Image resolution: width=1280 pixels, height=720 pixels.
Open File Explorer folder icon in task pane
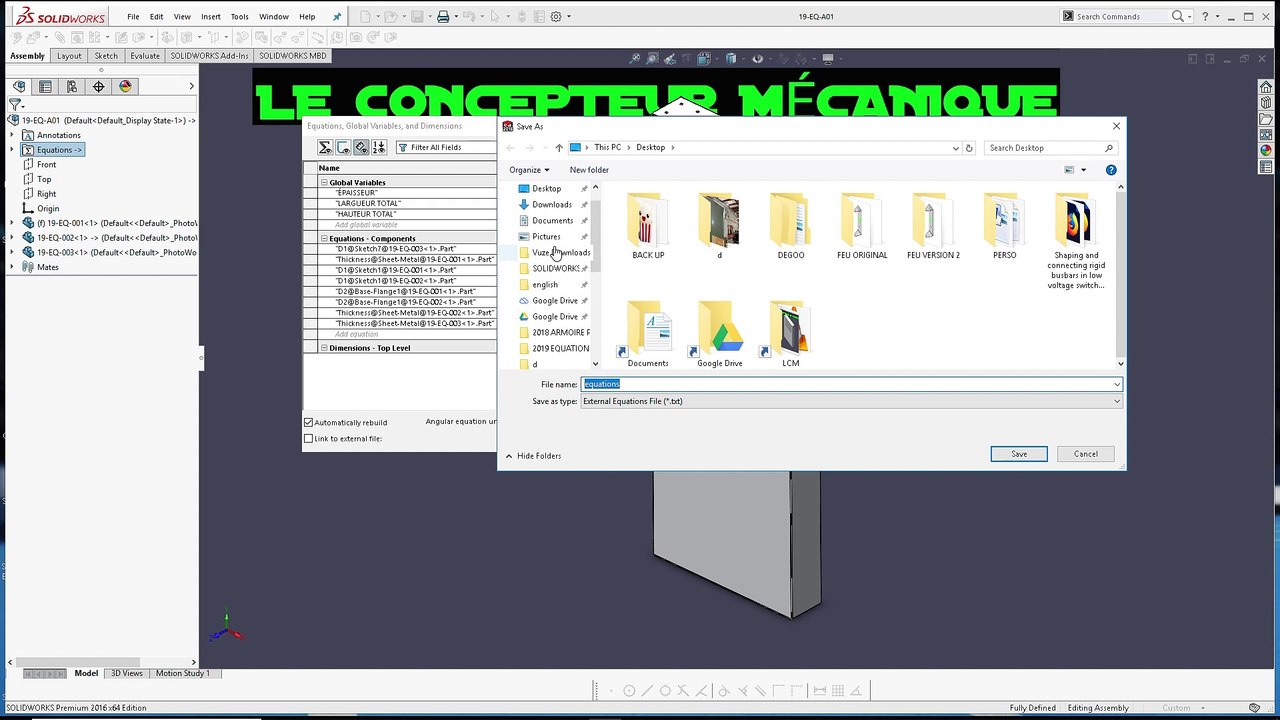click(1266, 120)
